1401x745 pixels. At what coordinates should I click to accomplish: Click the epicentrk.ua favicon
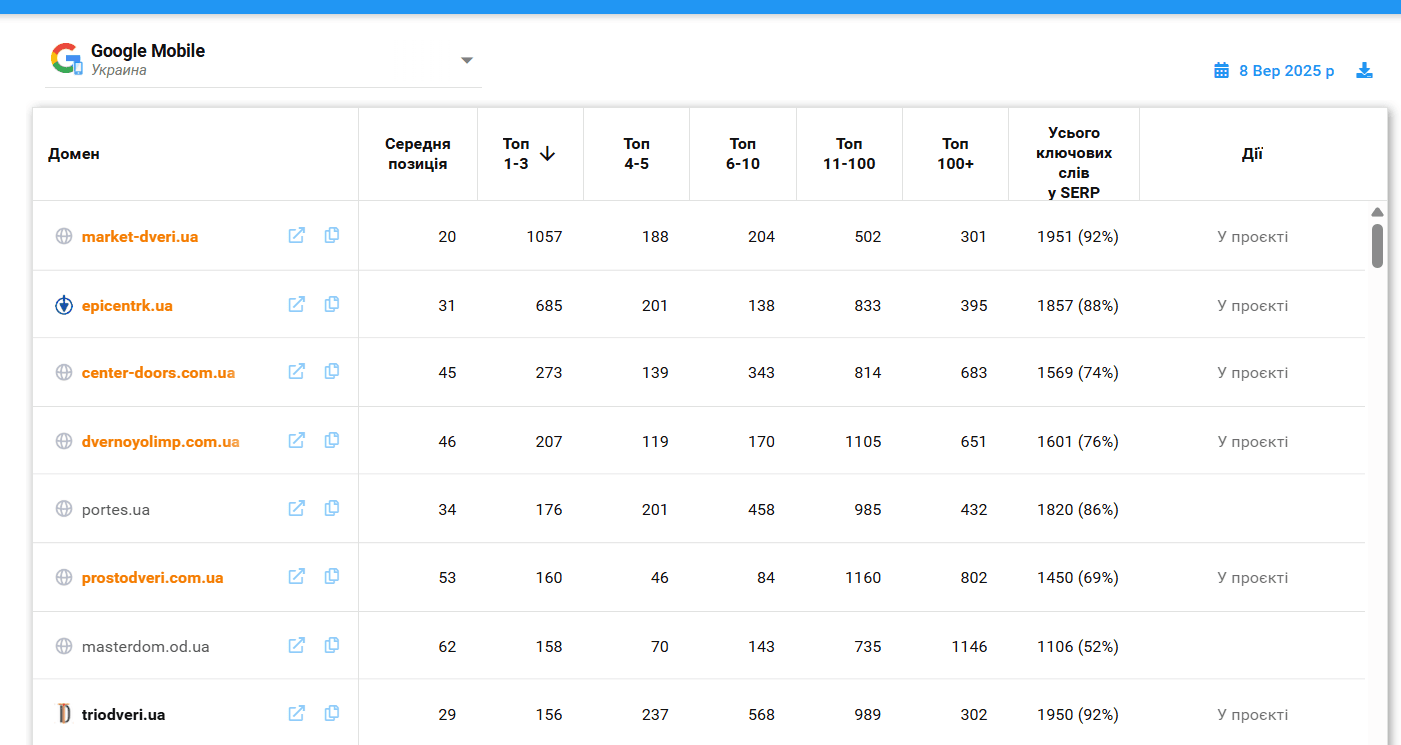[64, 305]
